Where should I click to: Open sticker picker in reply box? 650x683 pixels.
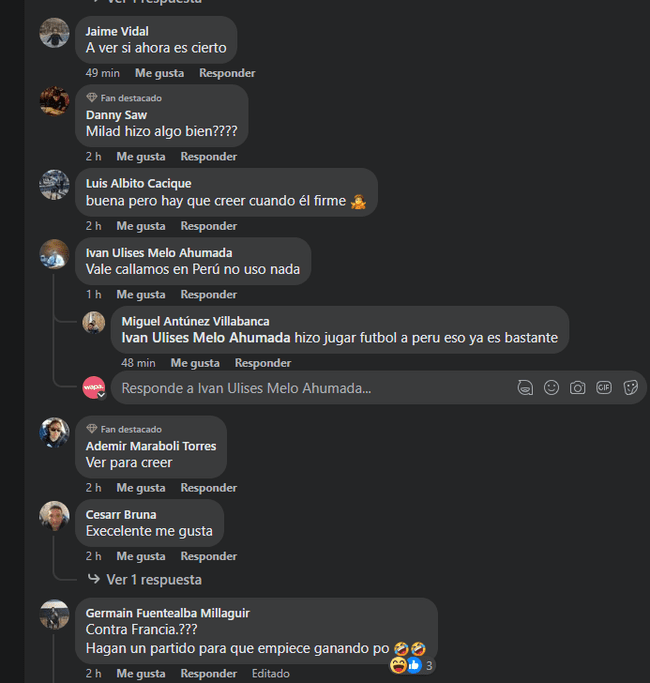pos(630,388)
